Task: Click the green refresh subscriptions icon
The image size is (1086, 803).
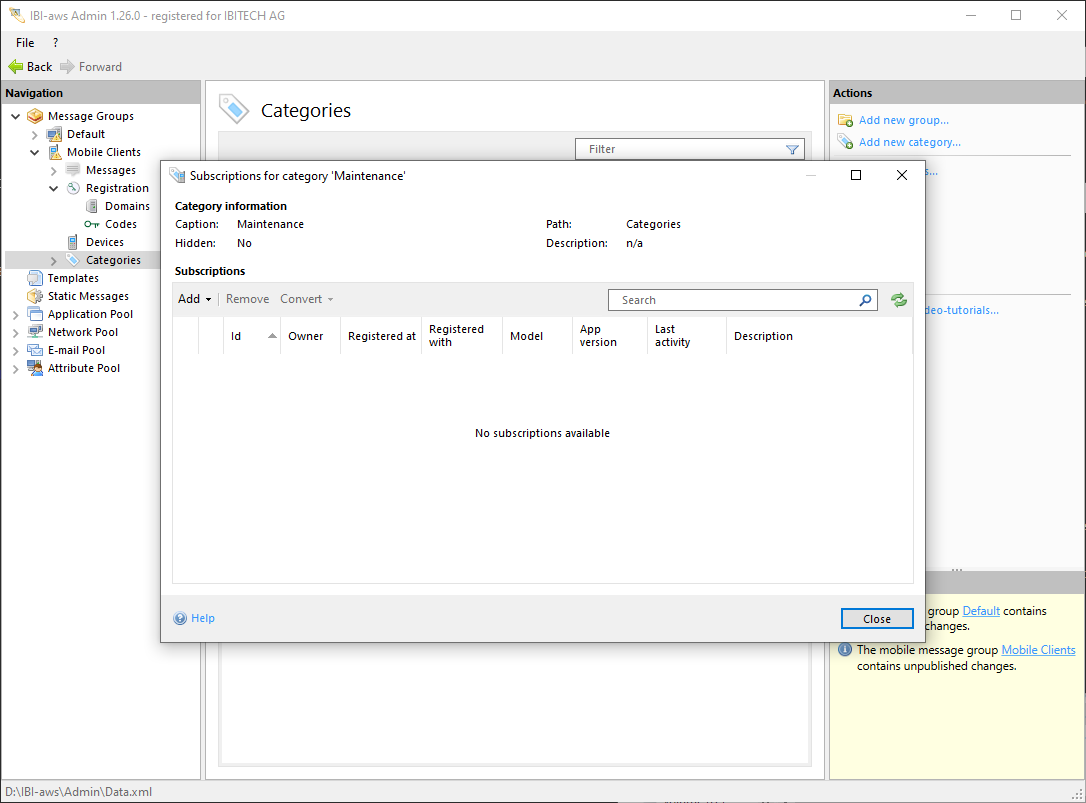Action: point(898,300)
